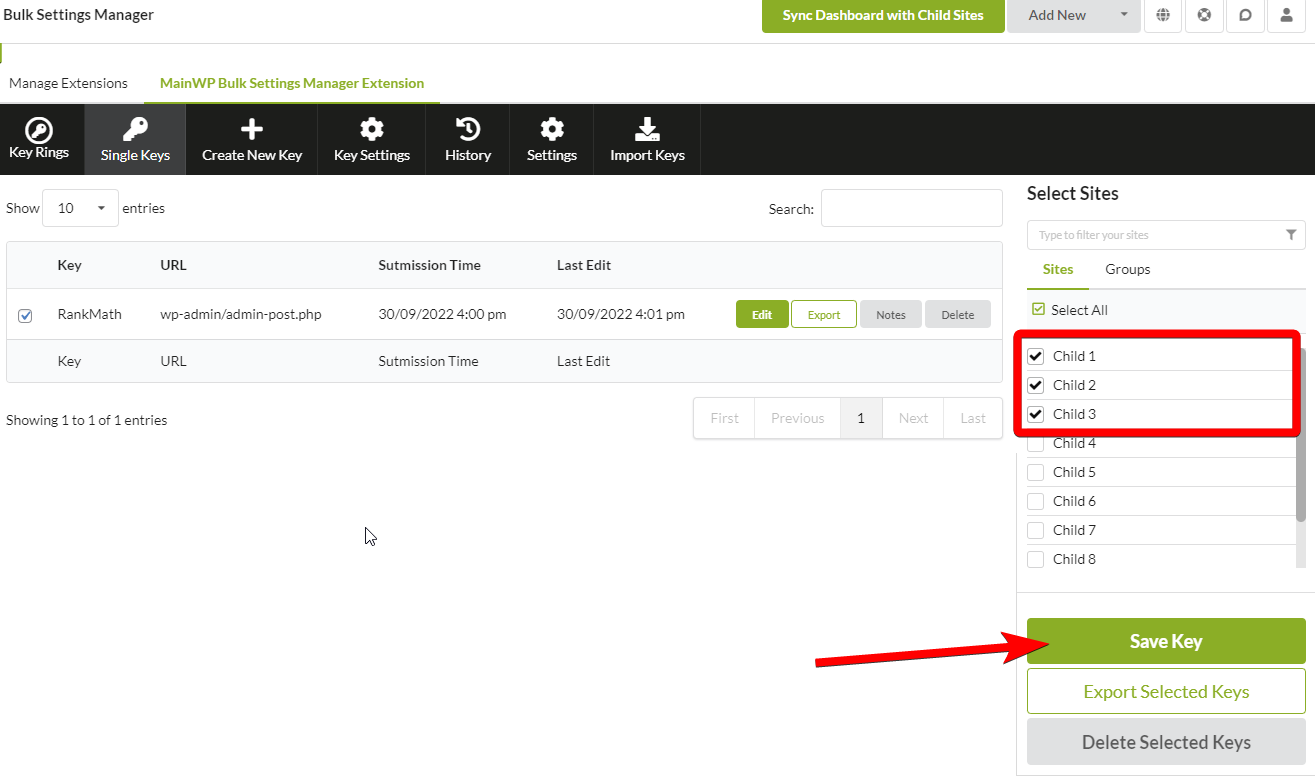Toggle the RankMath row checkbox
1315x783 pixels.
click(25, 315)
